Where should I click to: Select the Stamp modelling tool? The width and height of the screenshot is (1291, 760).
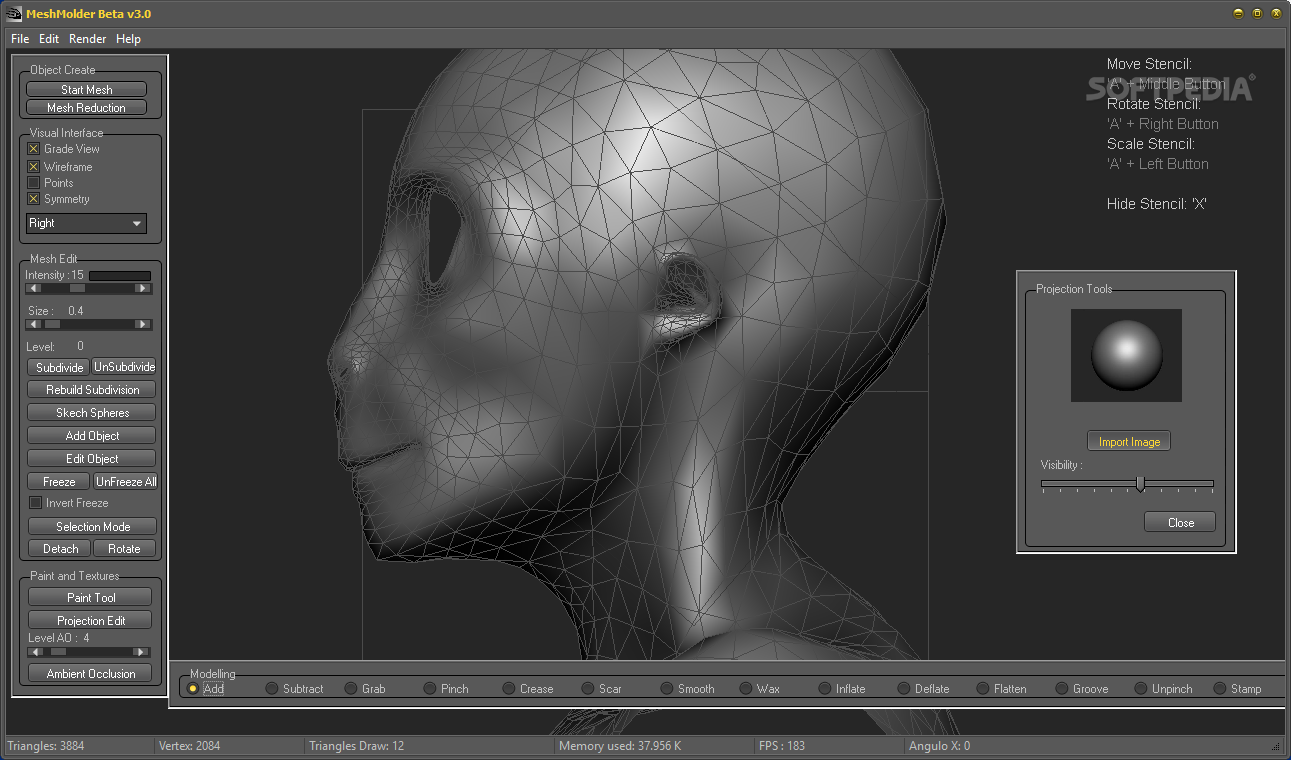(x=1220, y=688)
